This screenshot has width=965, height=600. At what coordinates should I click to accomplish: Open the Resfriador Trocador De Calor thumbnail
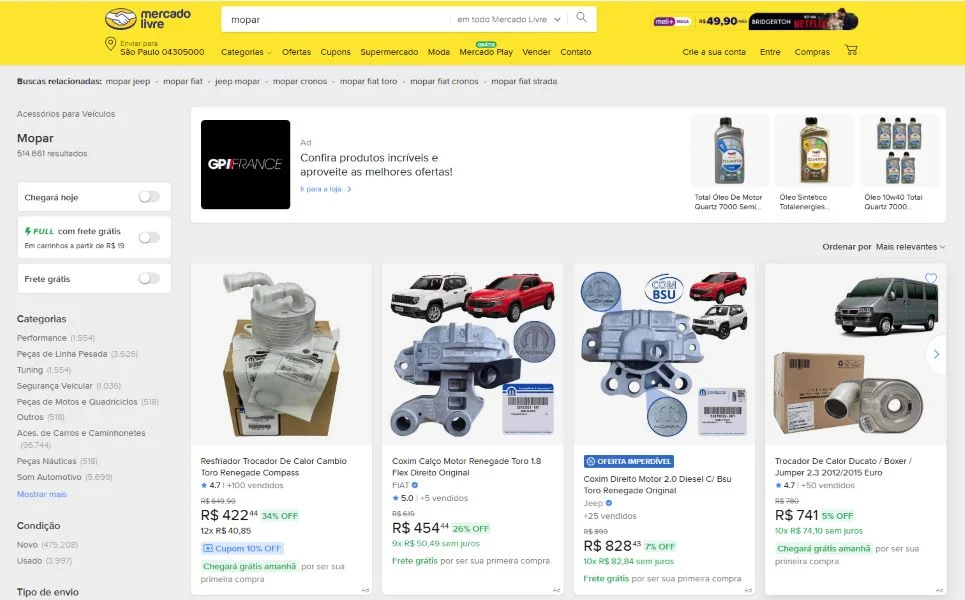[281, 354]
